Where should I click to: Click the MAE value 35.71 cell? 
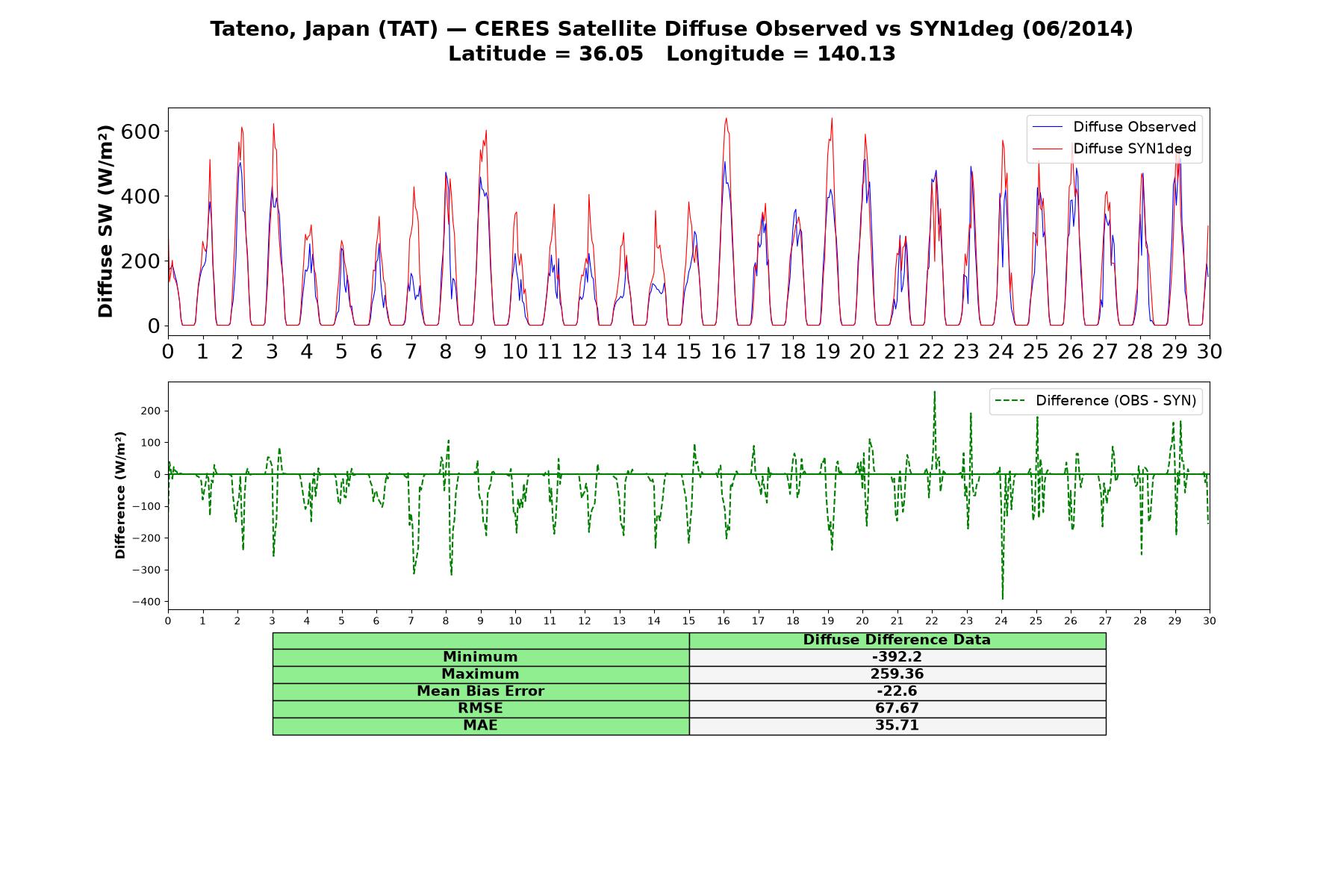point(897,726)
